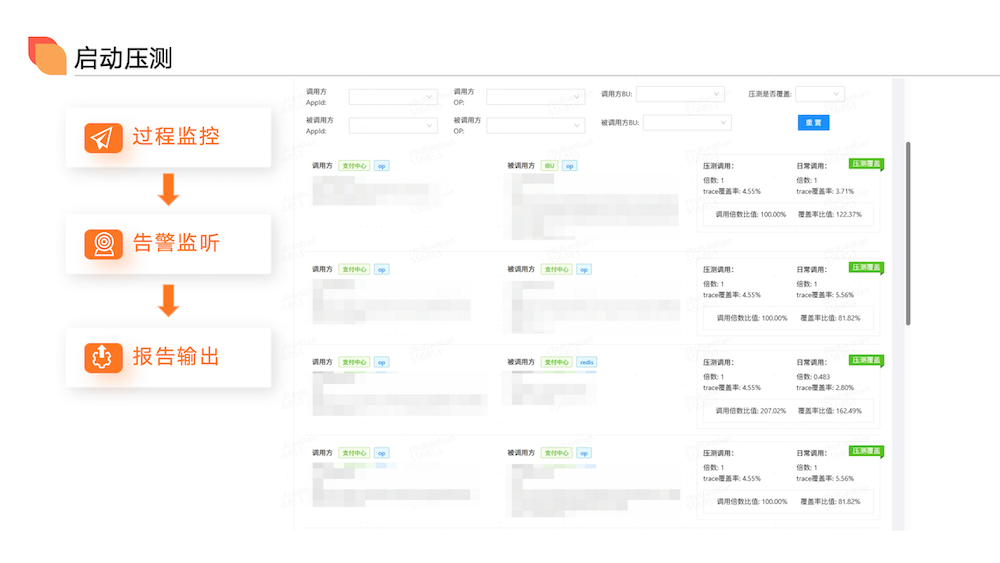Expand the 被调用方 AppId dropdown
This screenshot has width=1000, height=563.
click(393, 125)
